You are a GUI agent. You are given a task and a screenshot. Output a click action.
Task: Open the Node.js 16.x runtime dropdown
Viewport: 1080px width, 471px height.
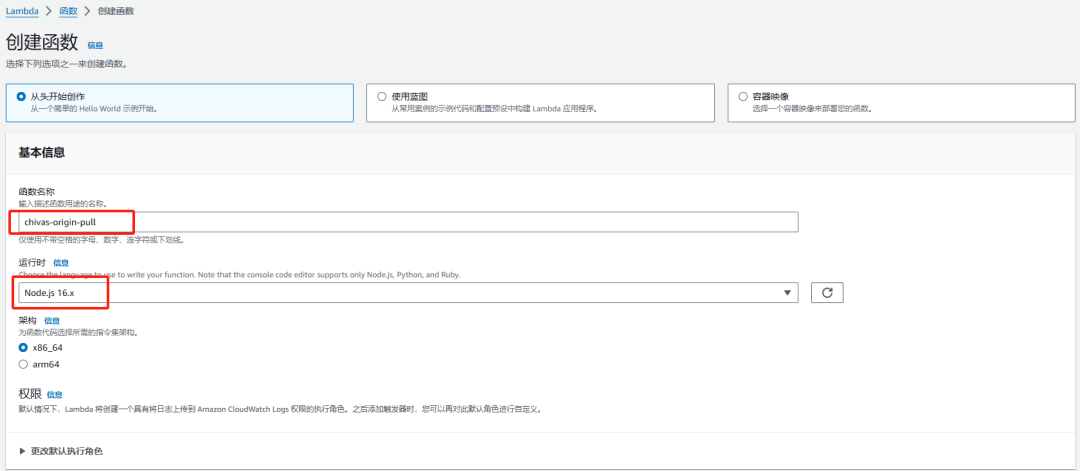click(408, 292)
